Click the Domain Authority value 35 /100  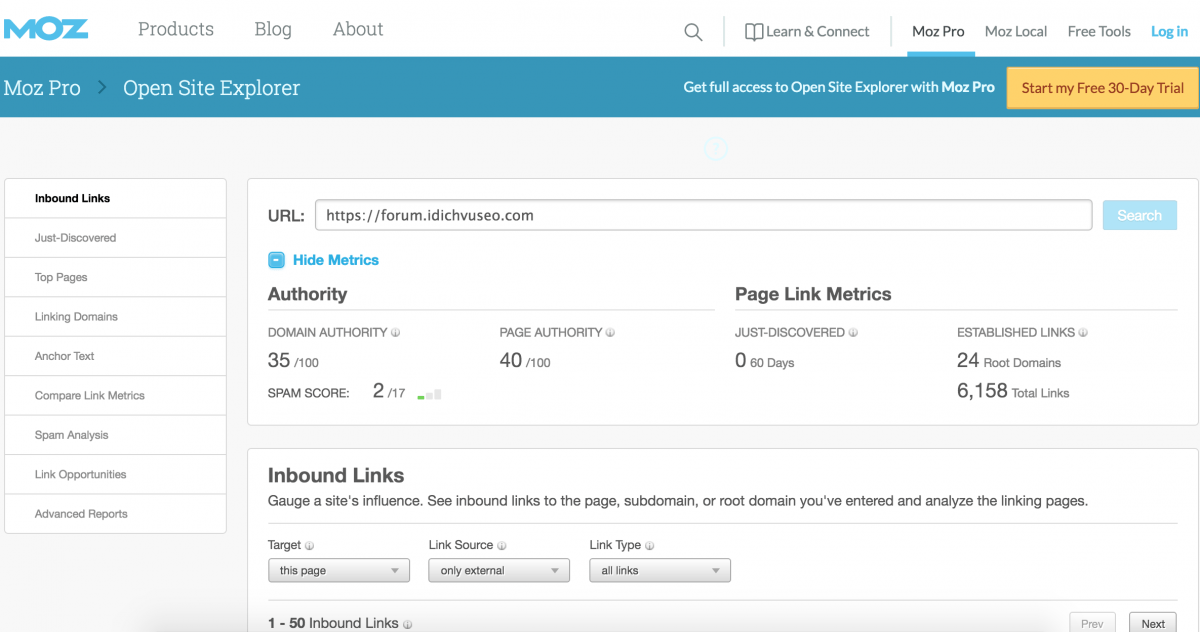293,361
